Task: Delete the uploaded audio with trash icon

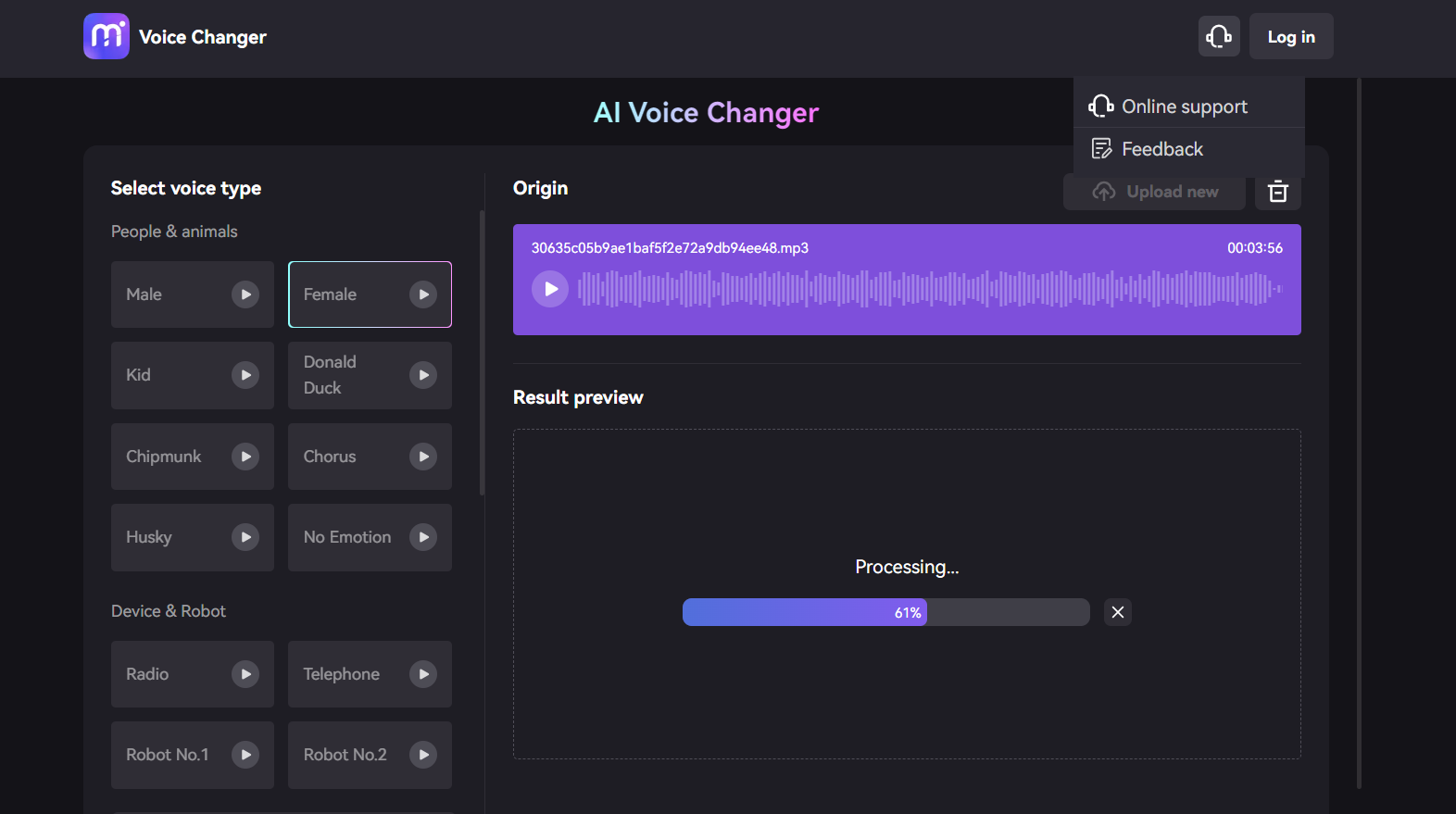Action: [1278, 192]
